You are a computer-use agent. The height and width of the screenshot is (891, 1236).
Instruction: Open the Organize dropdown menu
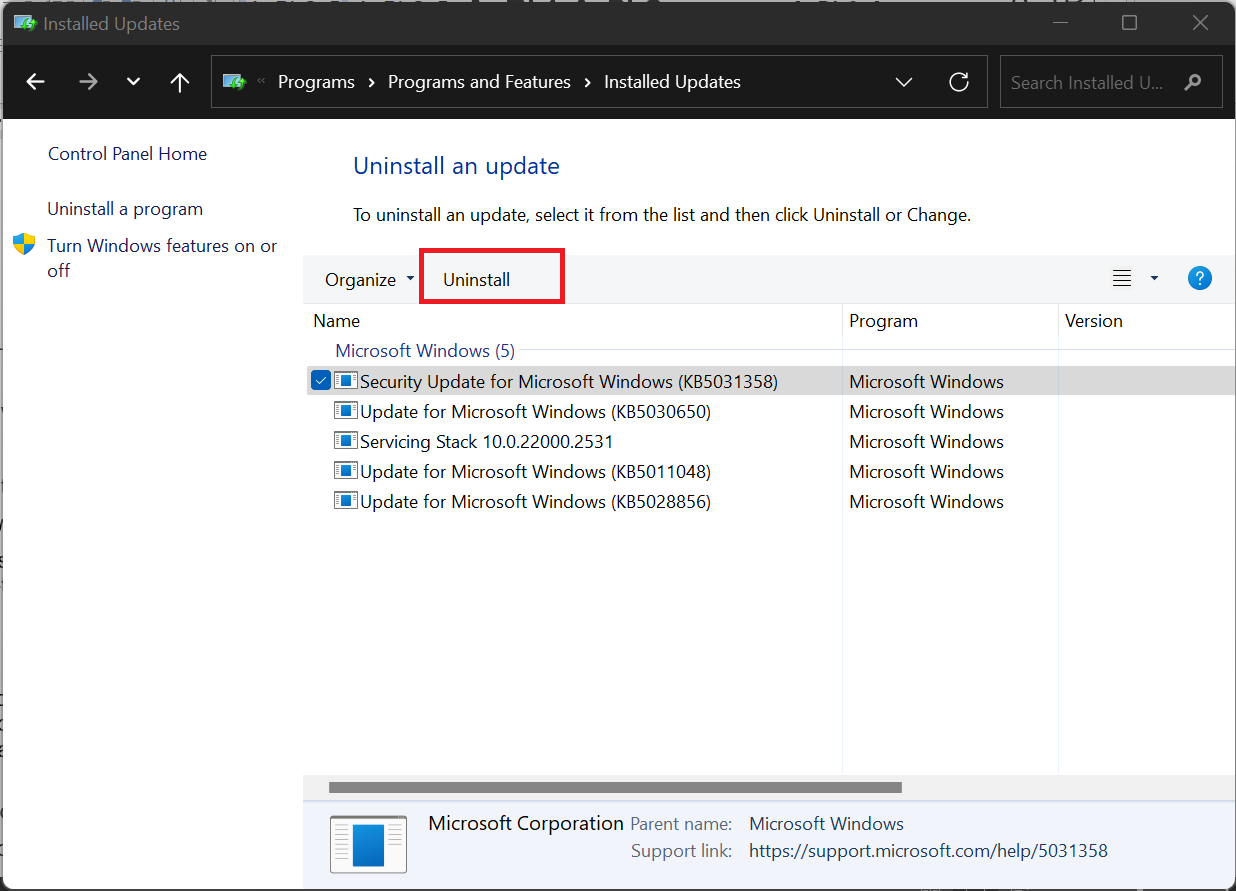click(x=369, y=280)
